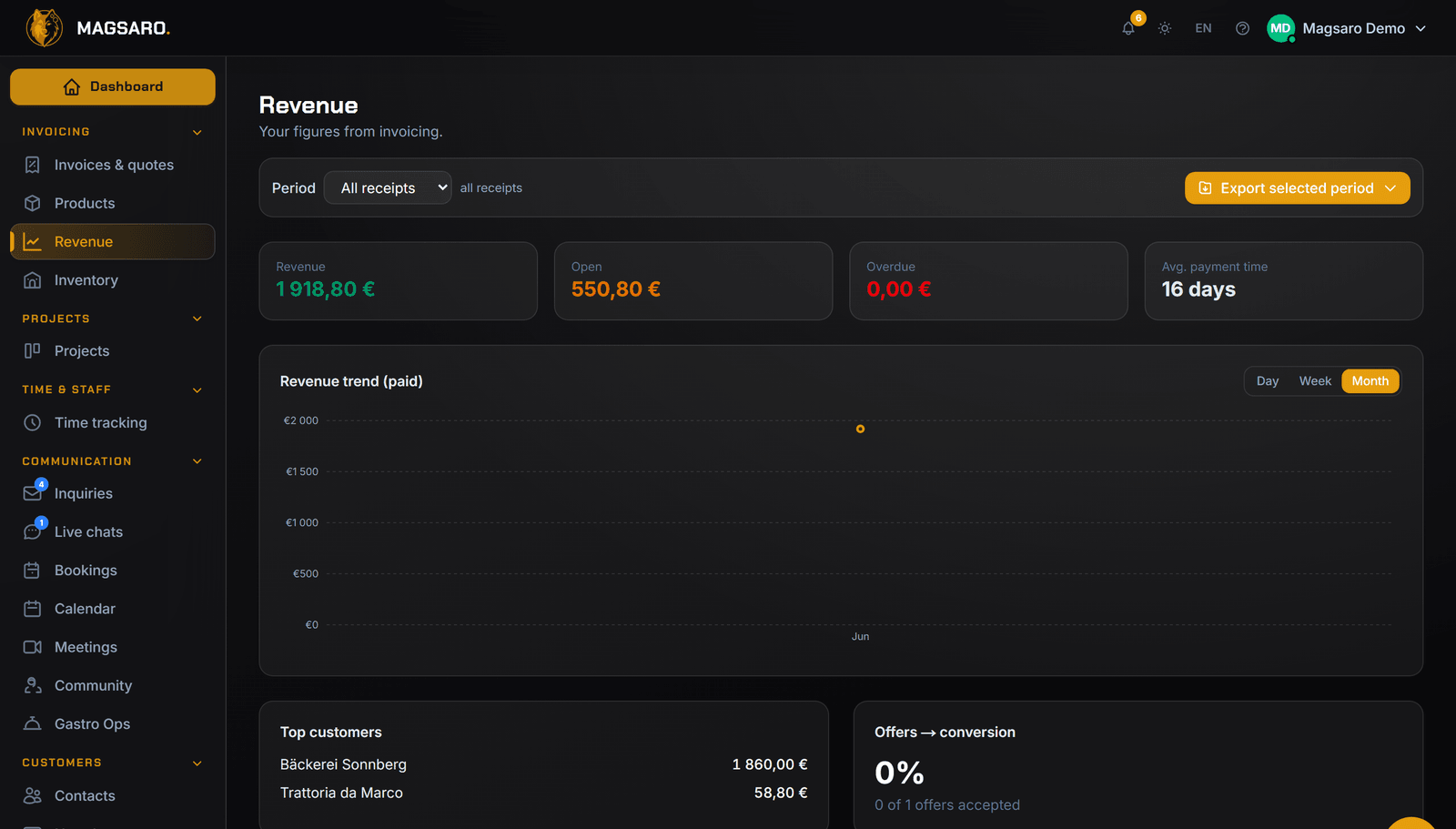
Task: Open the Meetings page
Action: (113, 647)
